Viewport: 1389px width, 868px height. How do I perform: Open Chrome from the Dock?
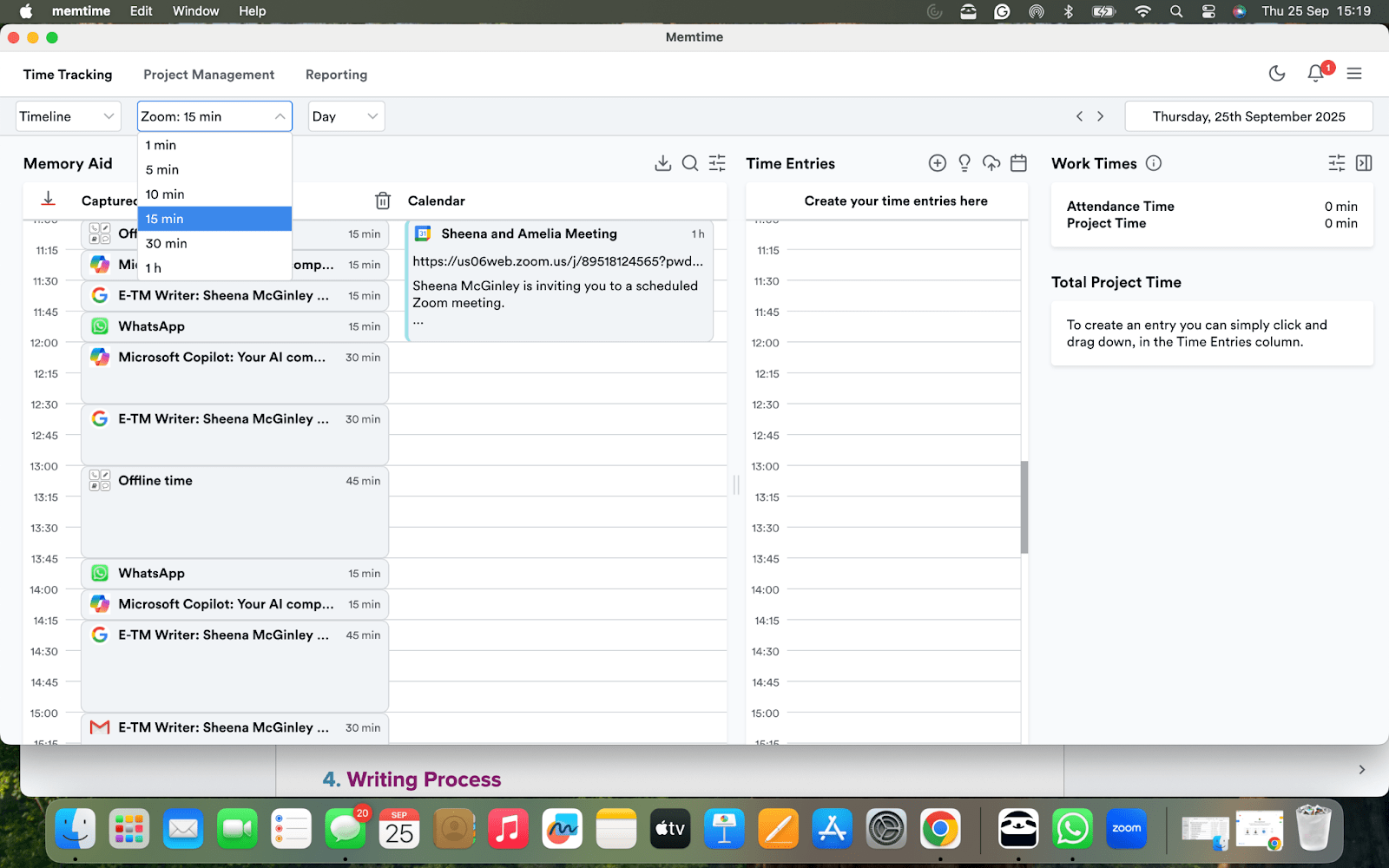940,830
